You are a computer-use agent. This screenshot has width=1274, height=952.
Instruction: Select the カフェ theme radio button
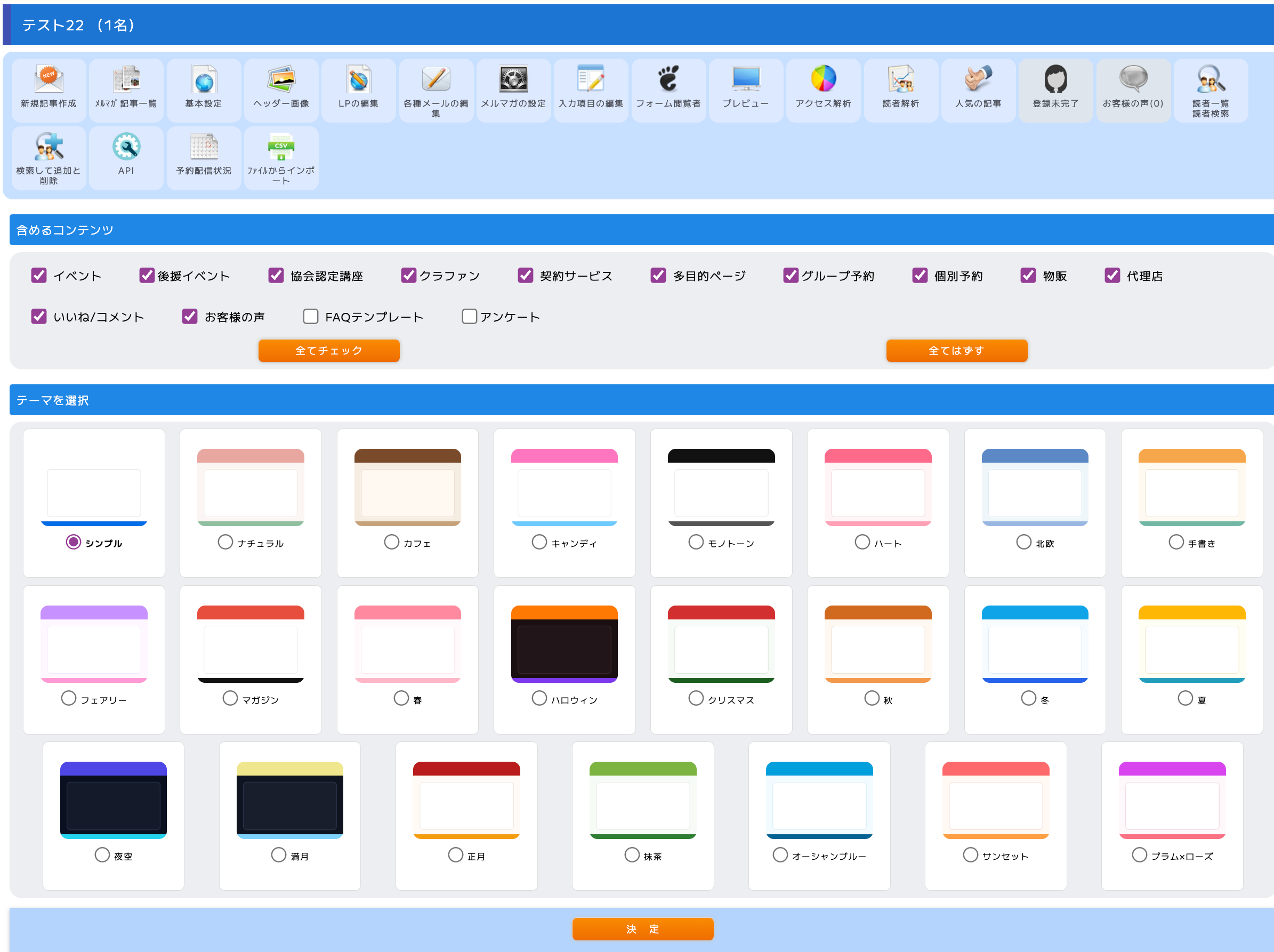pyautogui.click(x=392, y=542)
